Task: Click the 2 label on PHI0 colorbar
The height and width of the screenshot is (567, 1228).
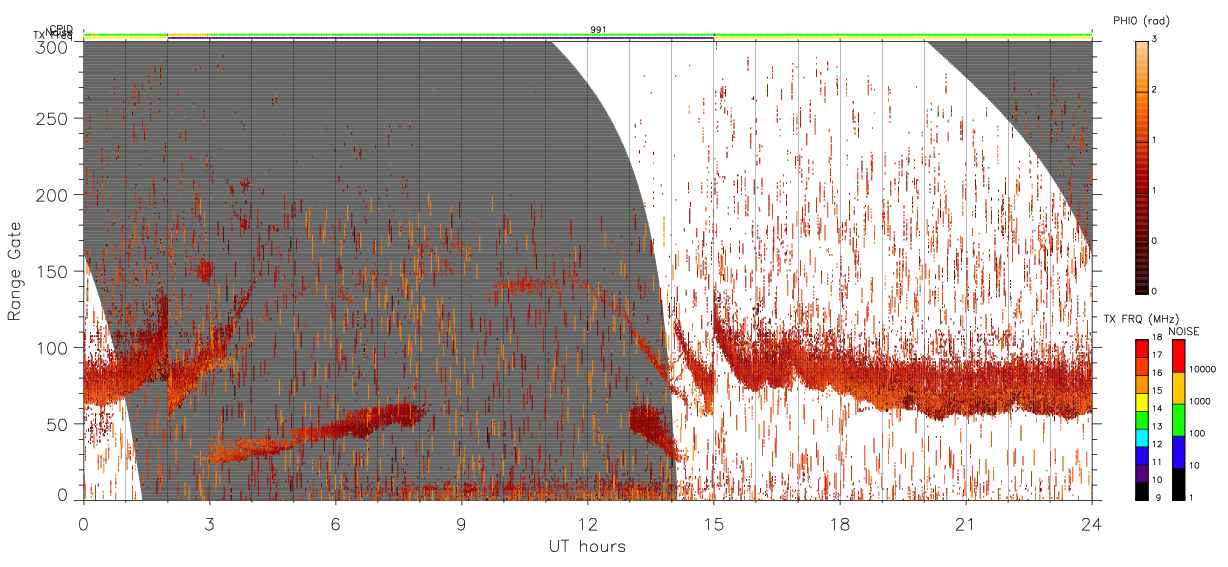Action: [x=1154, y=91]
